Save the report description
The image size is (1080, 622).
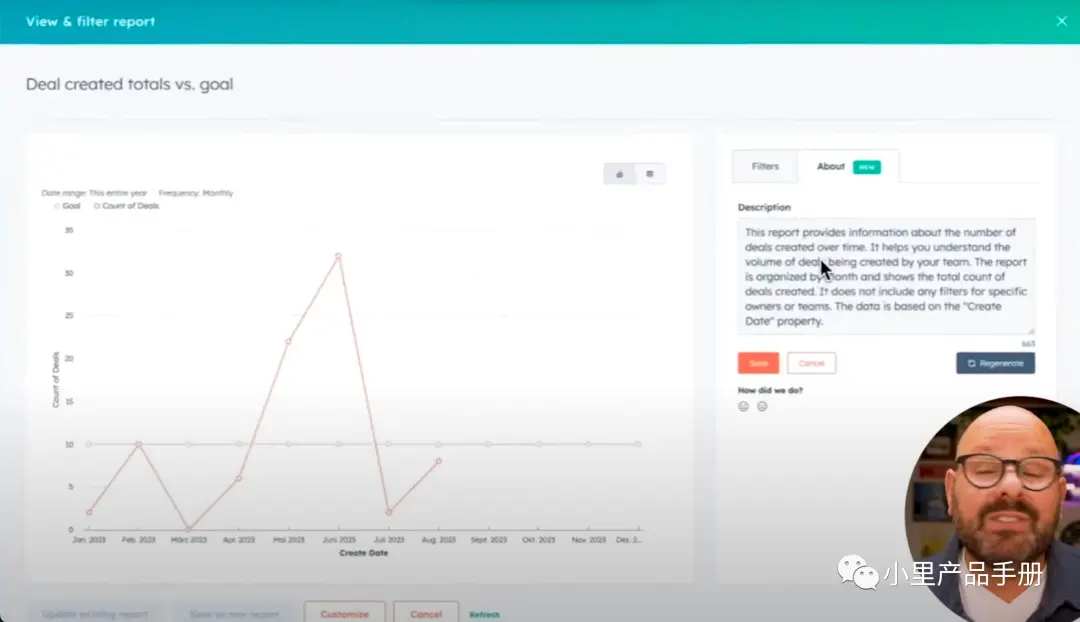[758, 363]
